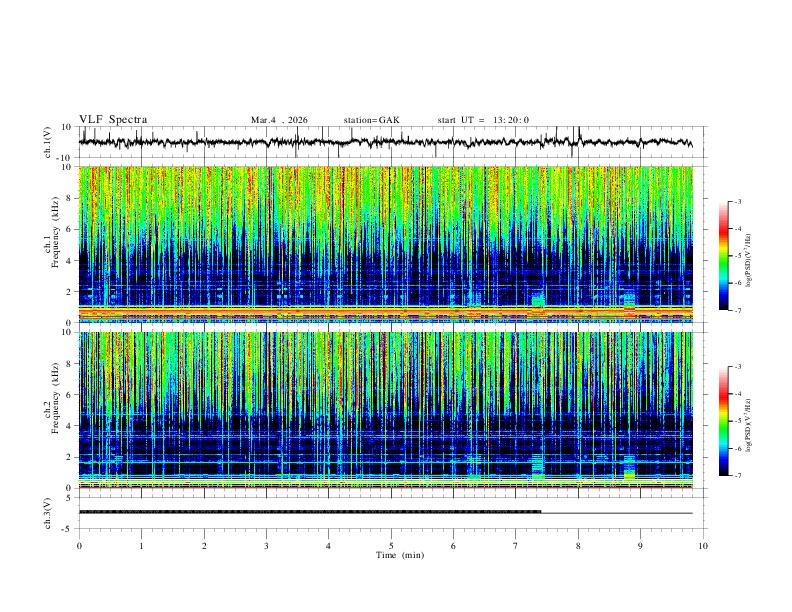Image resolution: width=792 pixels, height=612 pixels.
Task: Click inside the ch.1 spectrogram panel
Action: coord(386,244)
